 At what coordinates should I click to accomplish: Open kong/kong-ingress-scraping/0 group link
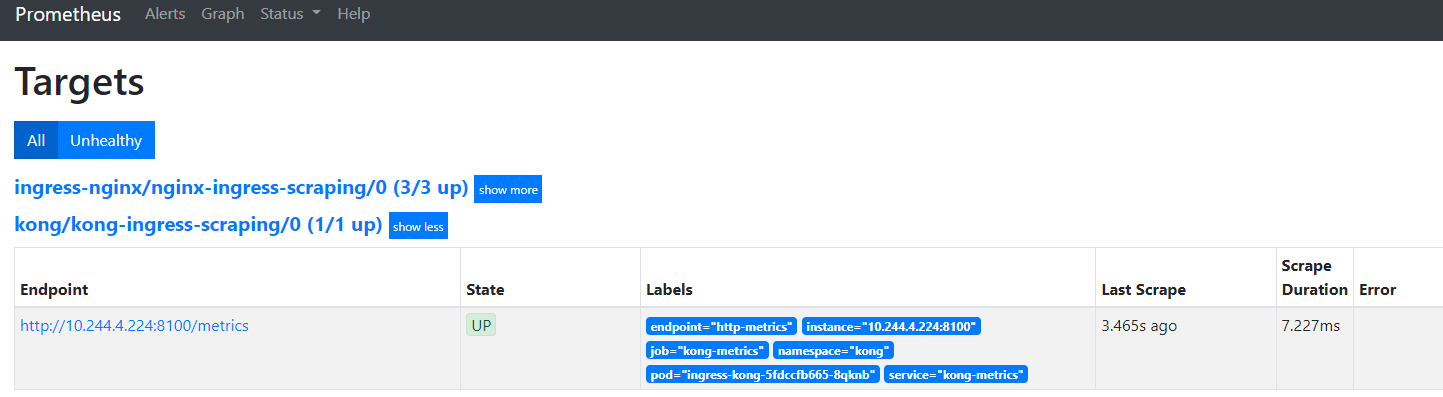click(198, 225)
